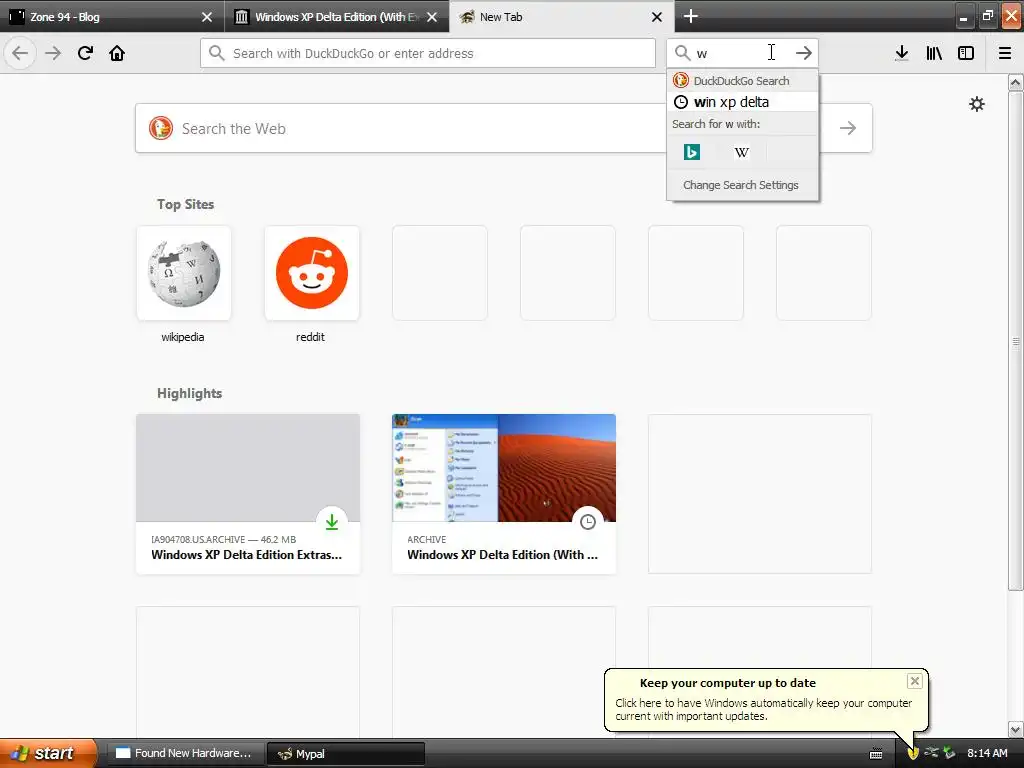Click the 8:14 AM taskbar clock

987,753
